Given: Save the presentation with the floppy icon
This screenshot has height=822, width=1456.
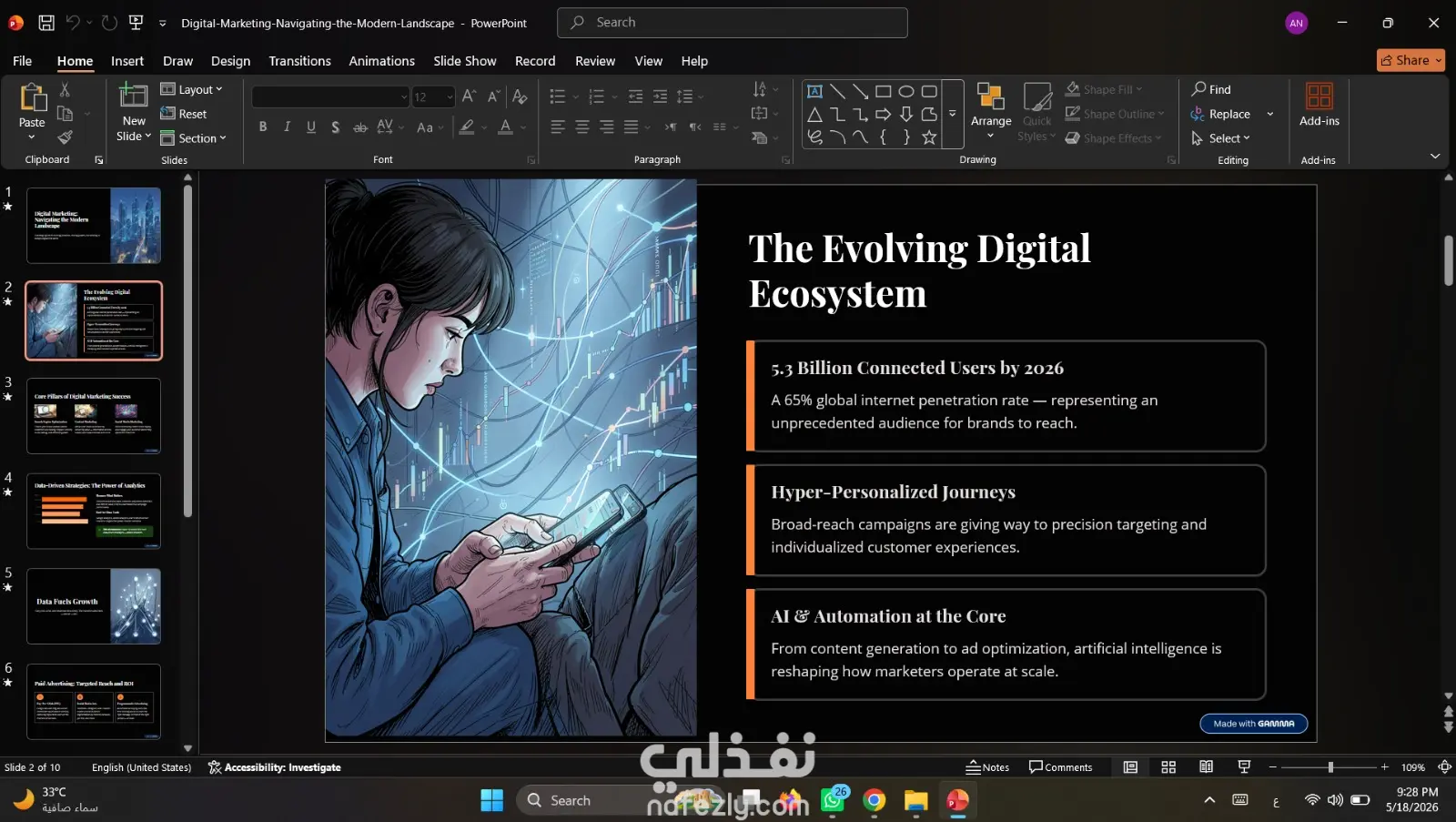Looking at the screenshot, I should tap(46, 23).
